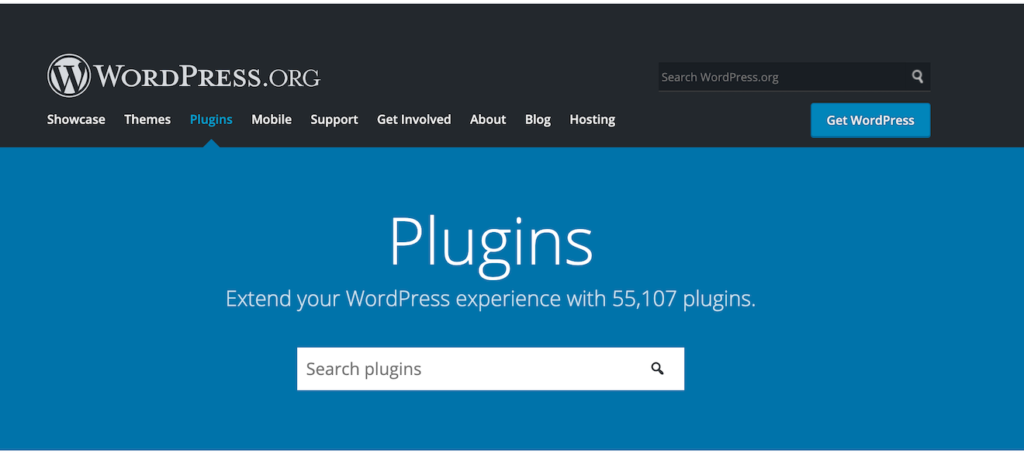Open the Showcase menu item
The width and height of the screenshot is (1024, 461).
pyautogui.click(x=76, y=120)
